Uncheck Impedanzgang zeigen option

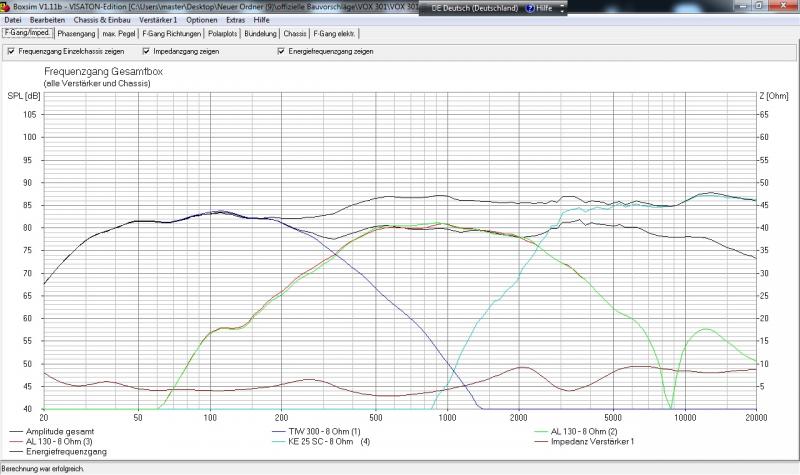[x=145, y=51]
